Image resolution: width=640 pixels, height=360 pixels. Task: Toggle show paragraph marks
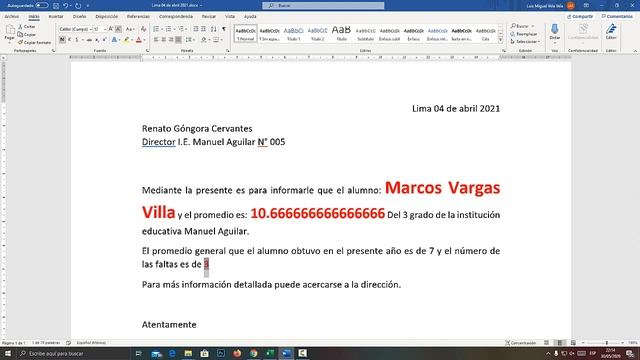pos(224,29)
